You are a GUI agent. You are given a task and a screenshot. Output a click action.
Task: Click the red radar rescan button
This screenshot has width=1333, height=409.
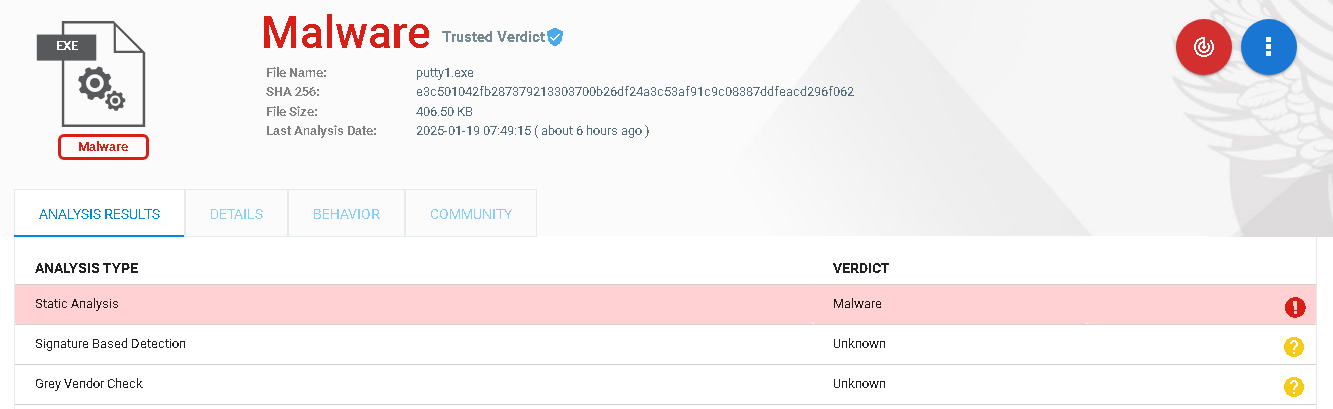[x=1204, y=48]
